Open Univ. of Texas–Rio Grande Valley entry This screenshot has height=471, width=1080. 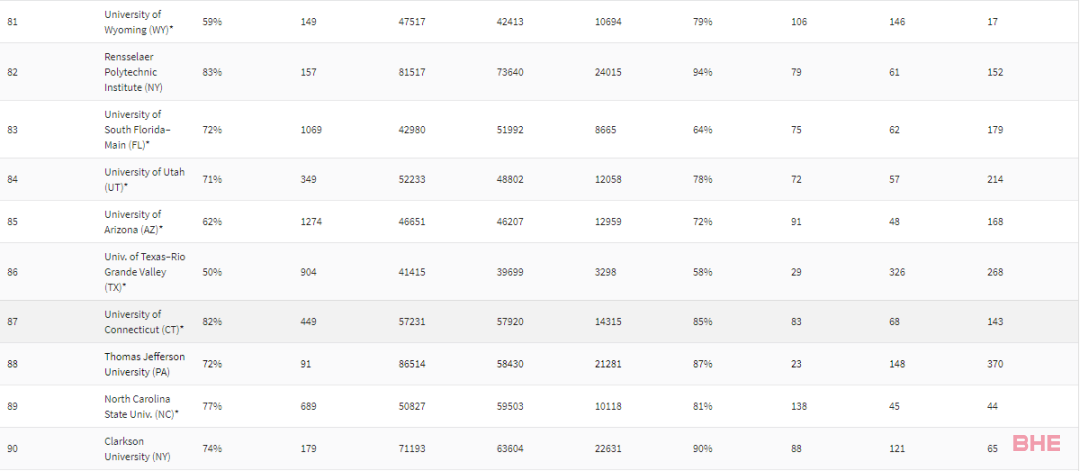(x=145, y=271)
